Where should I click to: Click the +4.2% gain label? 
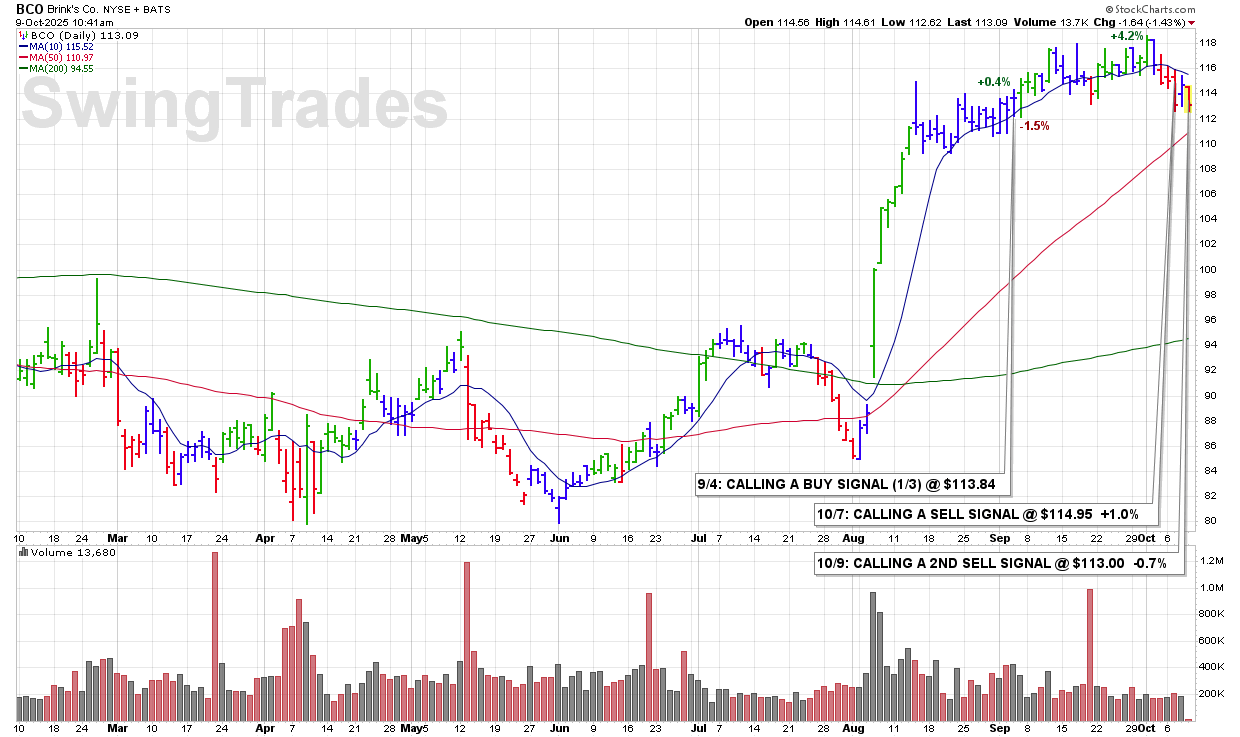coord(1126,36)
